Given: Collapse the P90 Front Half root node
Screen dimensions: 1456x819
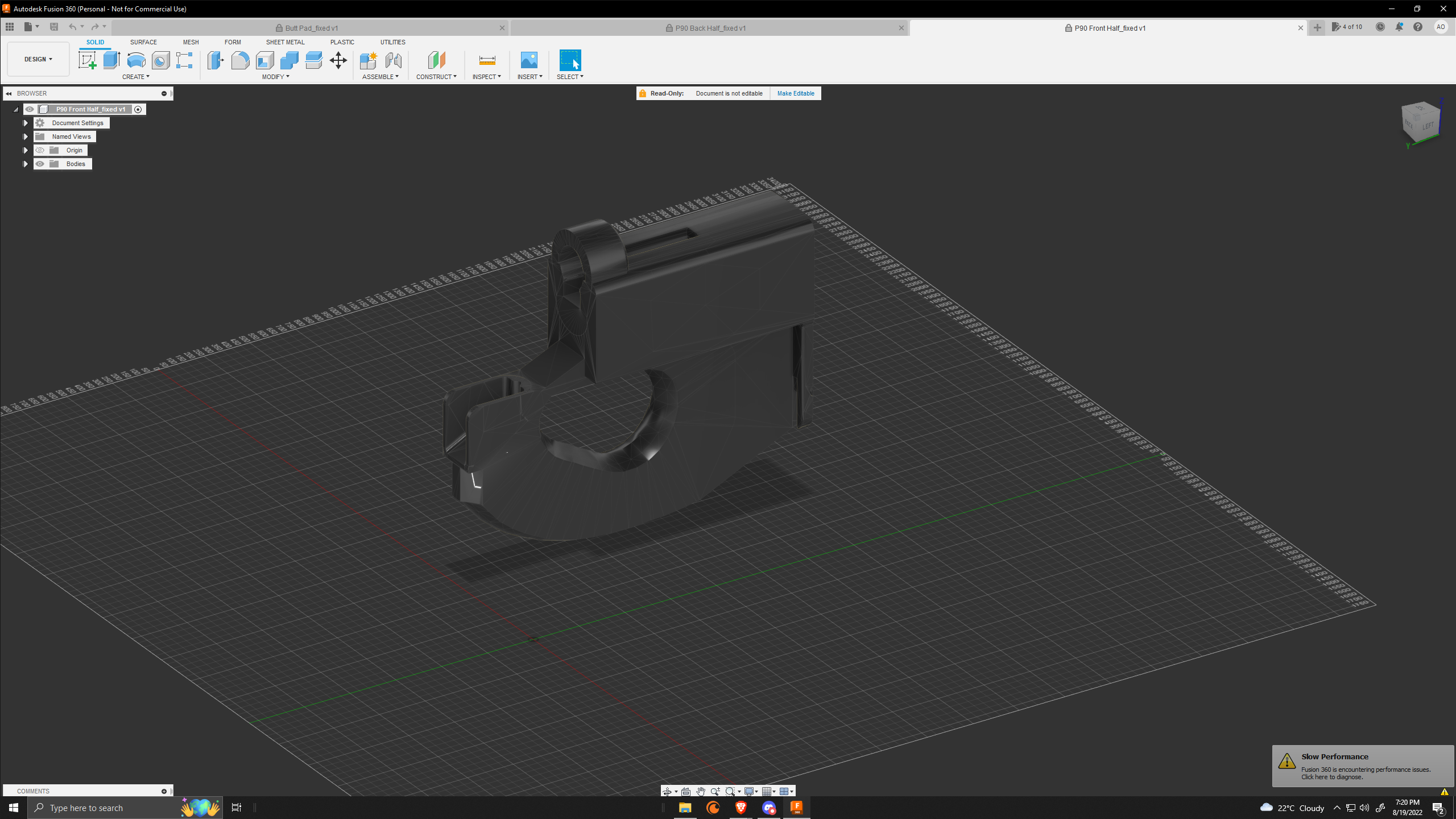Looking at the screenshot, I should coord(16,109).
